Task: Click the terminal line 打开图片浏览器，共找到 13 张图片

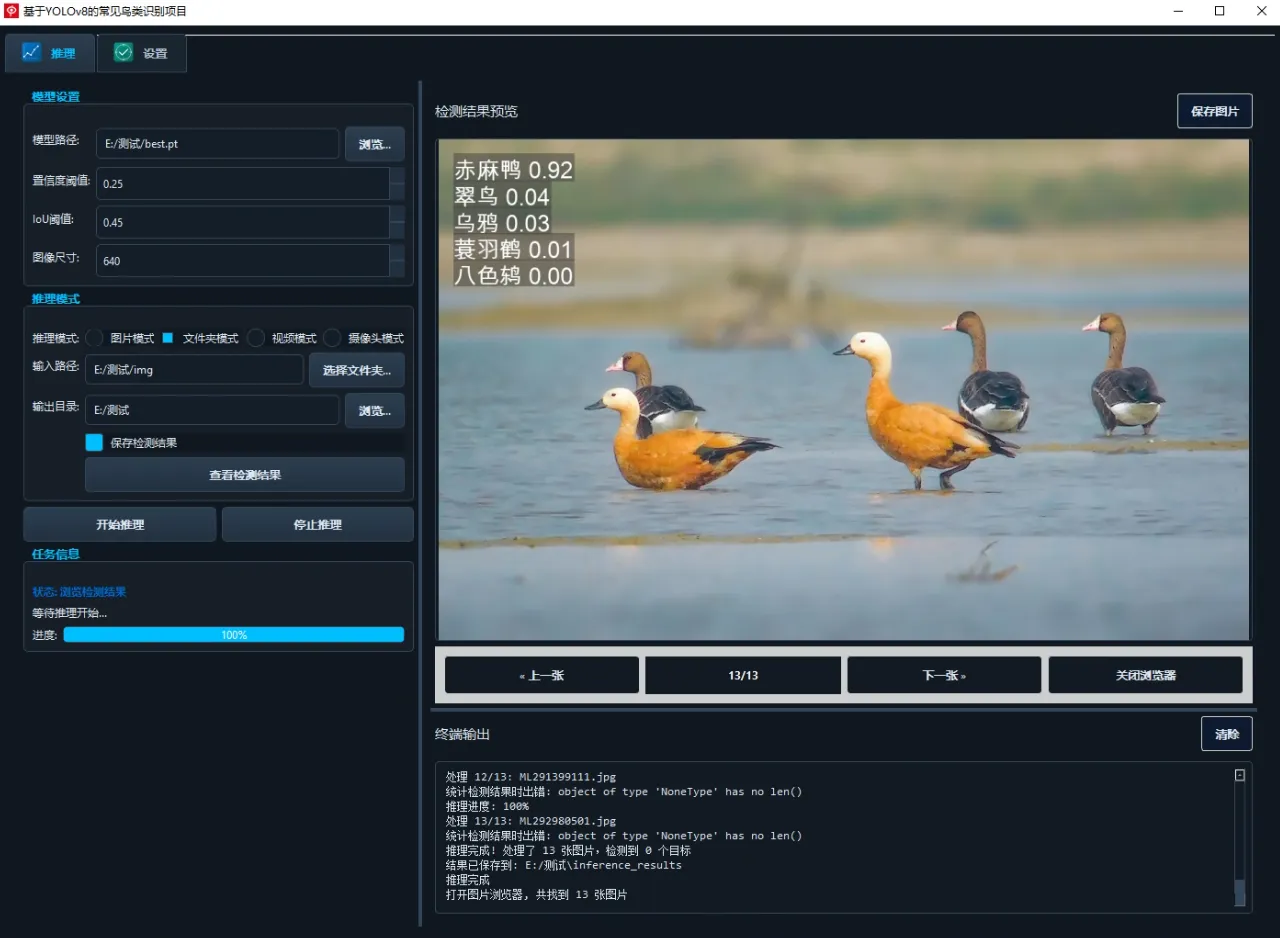Action: coord(537,895)
